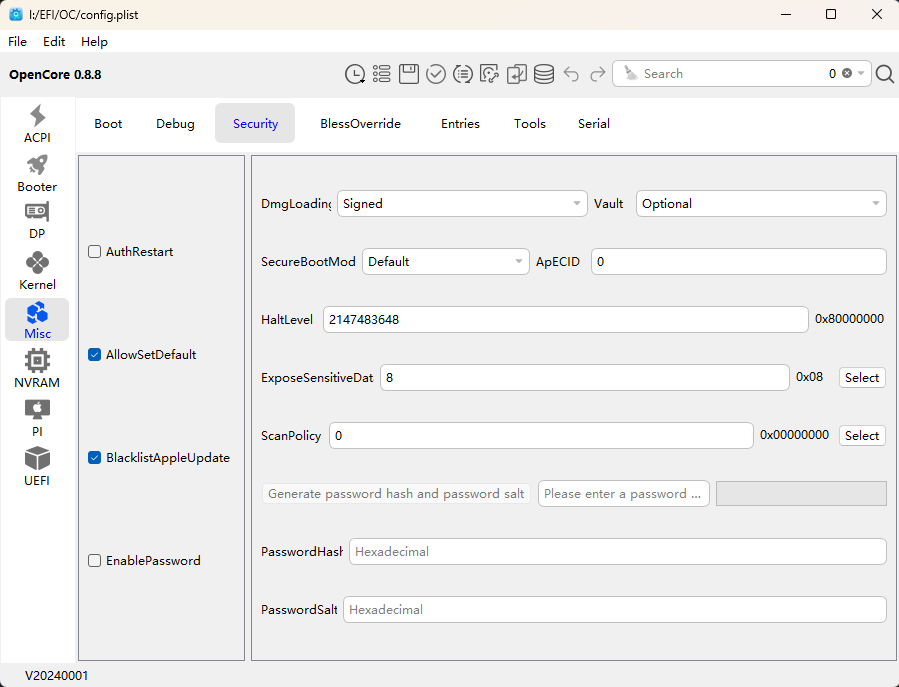
Task: Click the save floppy disk toolbar icon
Action: click(408, 74)
